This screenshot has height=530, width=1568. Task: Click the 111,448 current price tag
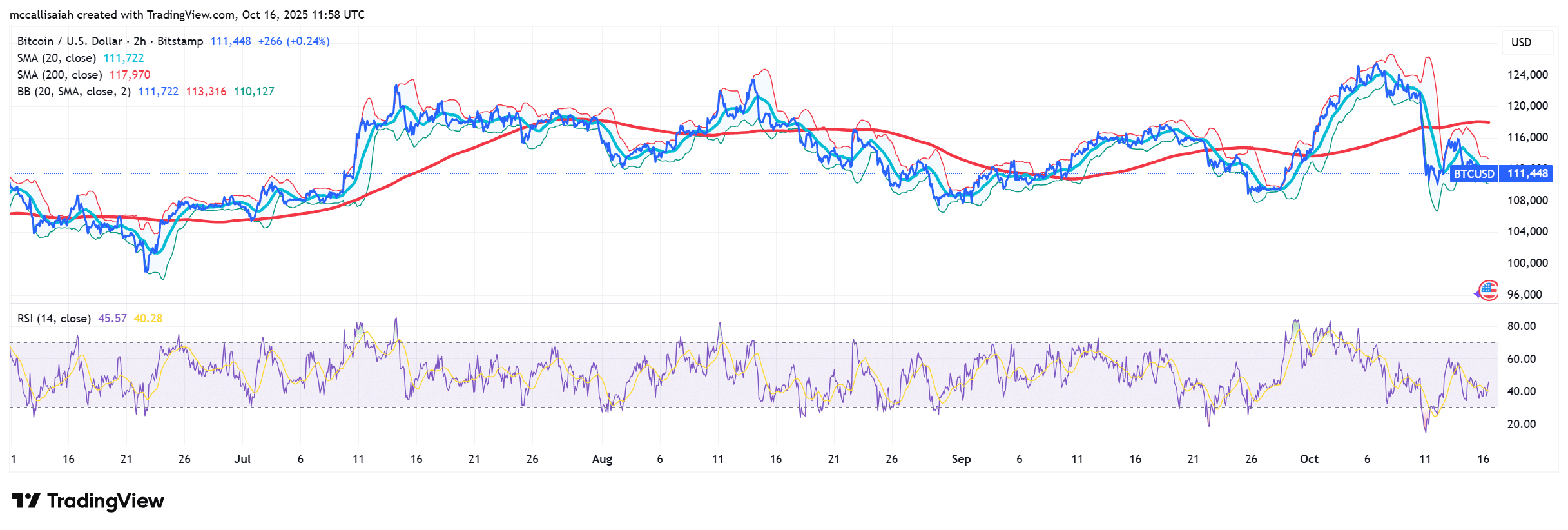click(x=1527, y=174)
